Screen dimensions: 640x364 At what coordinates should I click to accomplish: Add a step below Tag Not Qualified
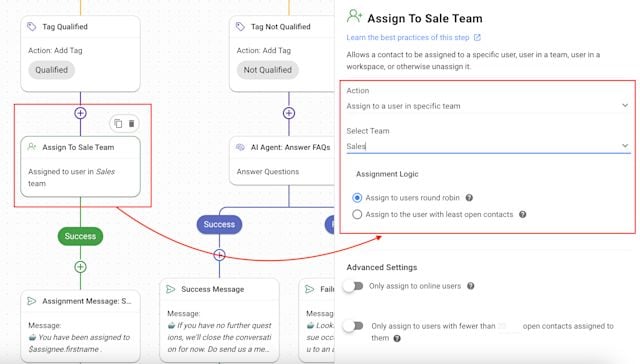click(289, 113)
